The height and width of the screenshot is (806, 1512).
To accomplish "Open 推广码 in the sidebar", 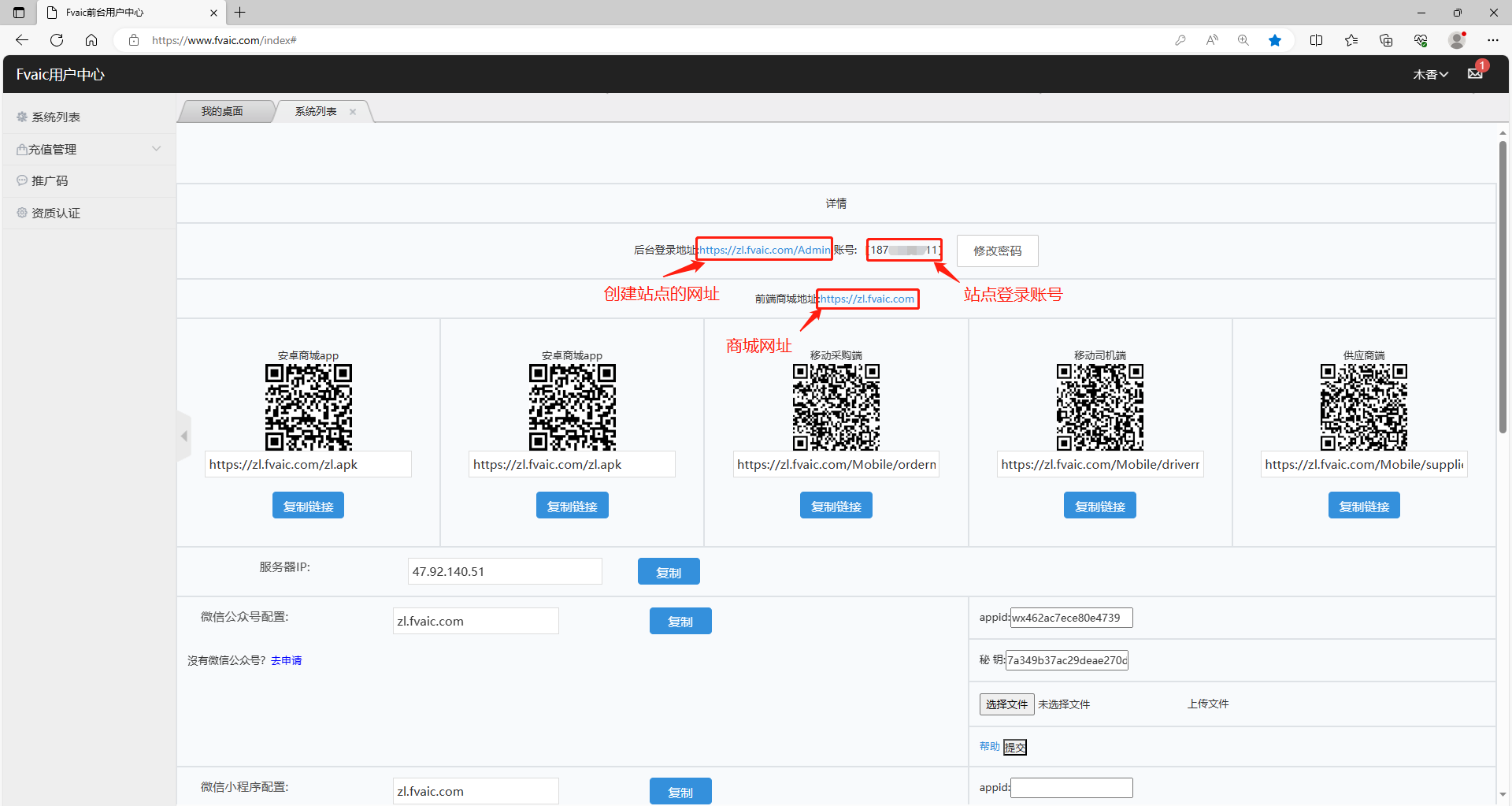I will [x=50, y=181].
